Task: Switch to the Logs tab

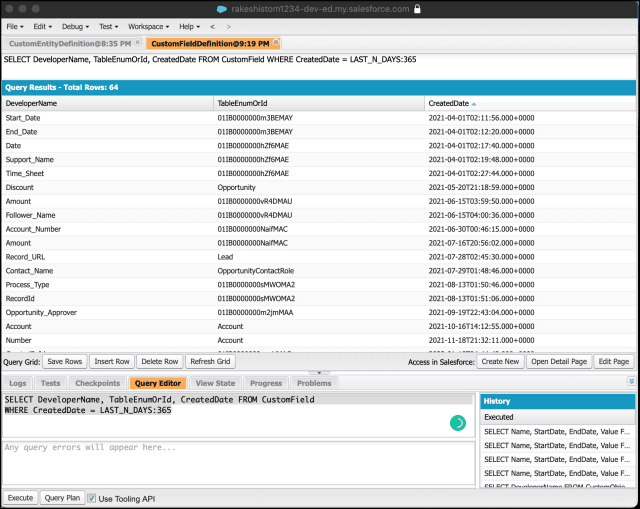Action: pyautogui.click(x=18, y=383)
